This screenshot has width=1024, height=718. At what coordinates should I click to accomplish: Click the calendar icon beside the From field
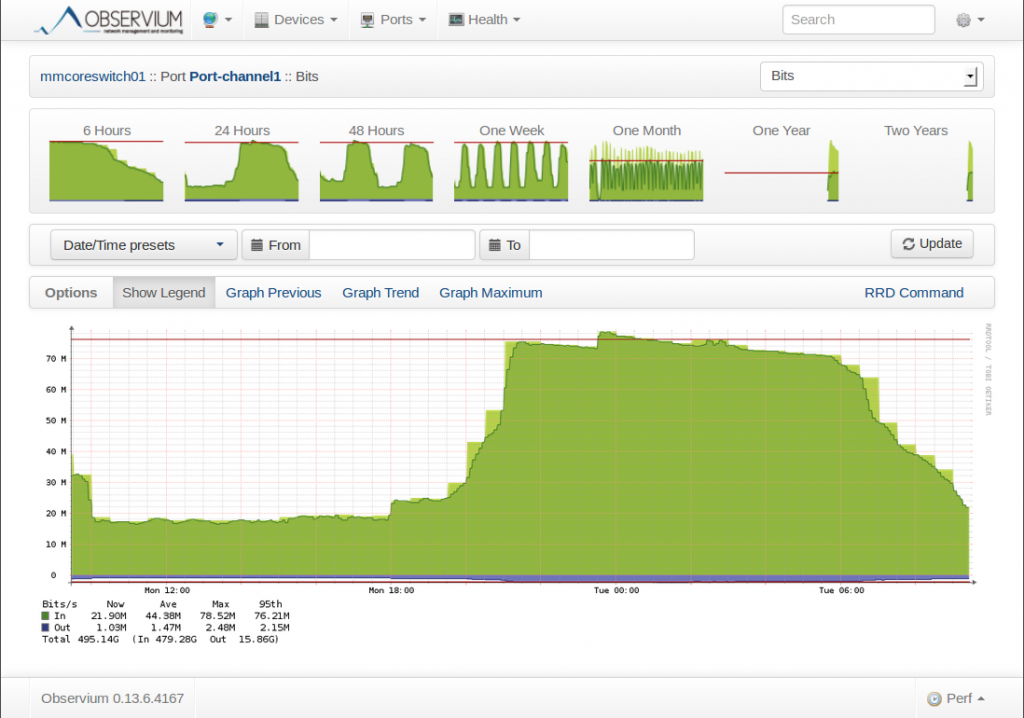260,244
